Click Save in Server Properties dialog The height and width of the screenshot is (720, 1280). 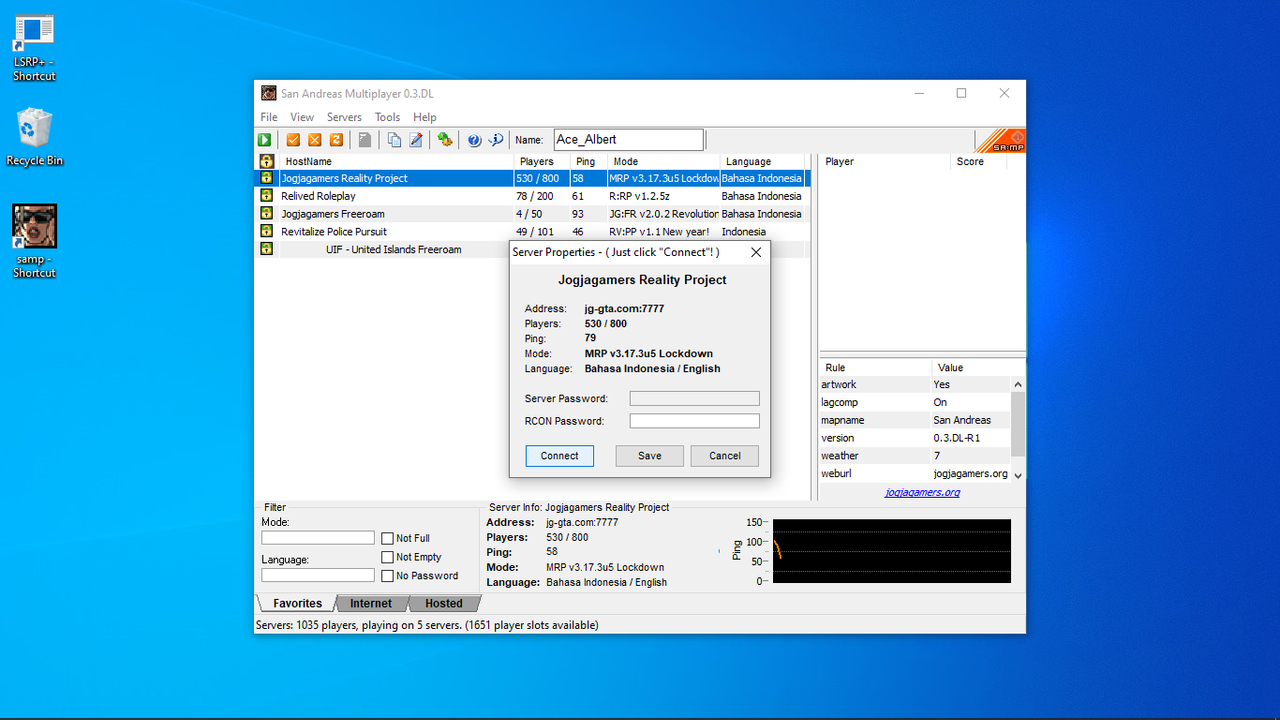650,456
